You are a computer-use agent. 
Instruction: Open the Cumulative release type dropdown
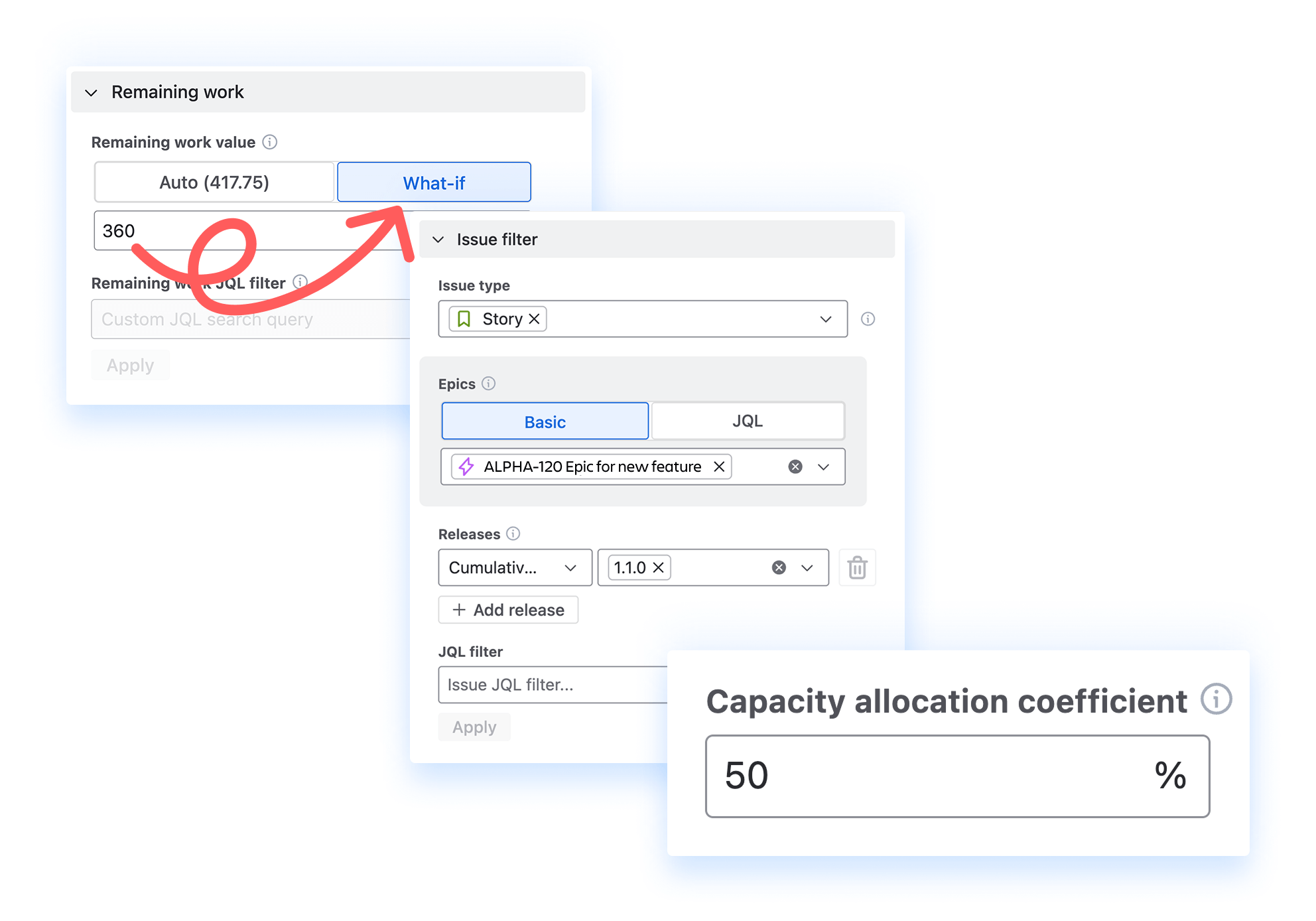click(514, 567)
